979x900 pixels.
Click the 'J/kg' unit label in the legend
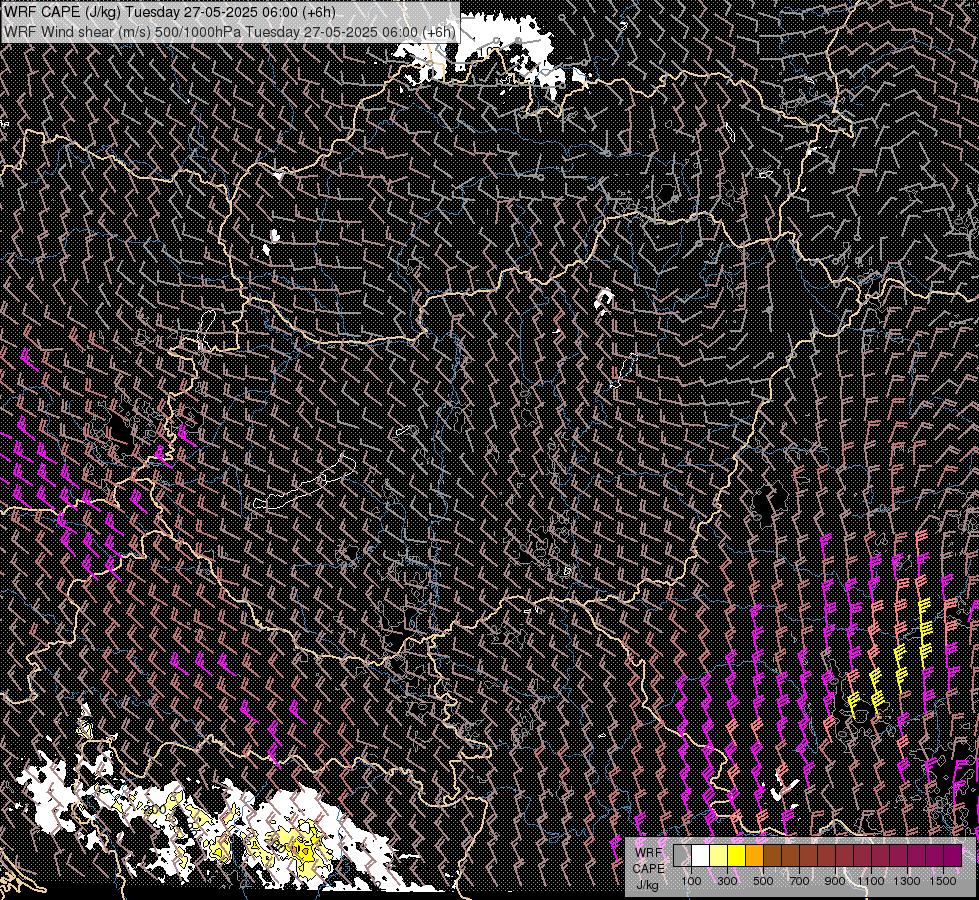point(648,886)
